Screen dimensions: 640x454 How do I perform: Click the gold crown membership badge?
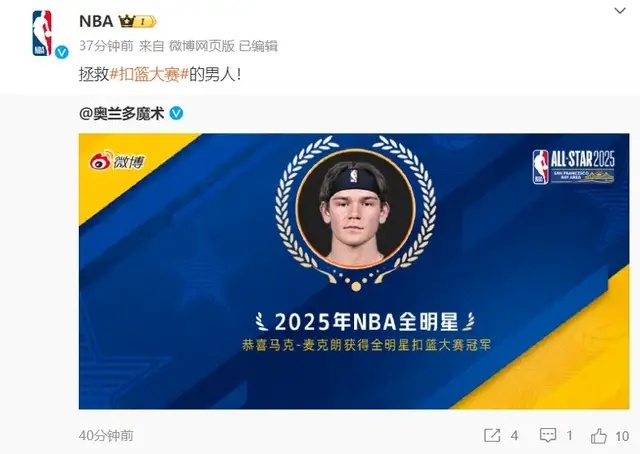point(137,21)
